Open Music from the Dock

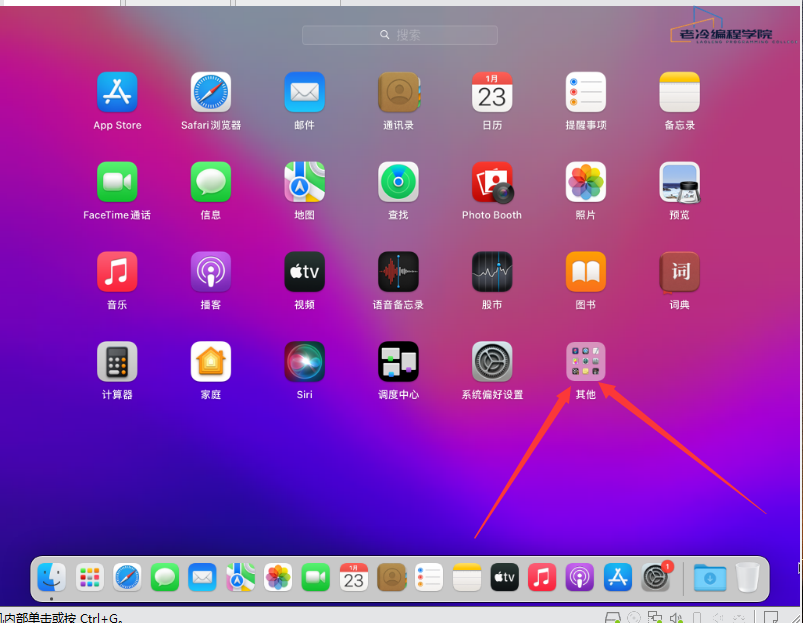(542, 577)
